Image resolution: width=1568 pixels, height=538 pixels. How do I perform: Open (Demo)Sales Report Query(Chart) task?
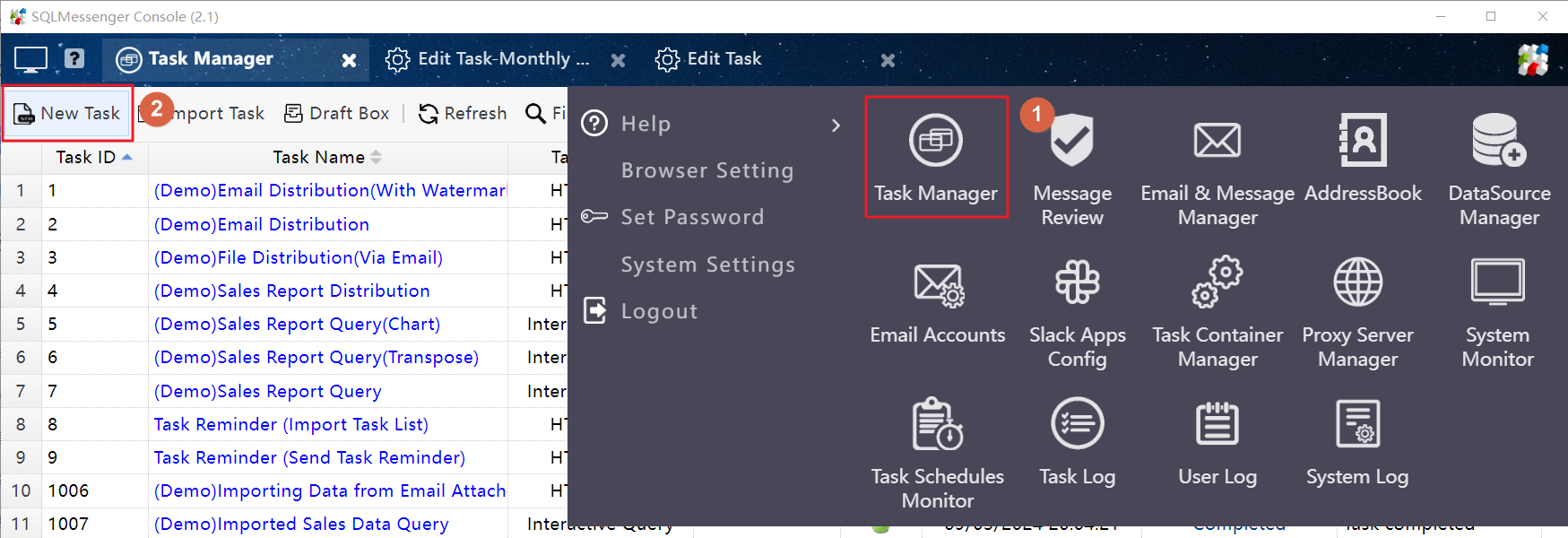coord(298,324)
